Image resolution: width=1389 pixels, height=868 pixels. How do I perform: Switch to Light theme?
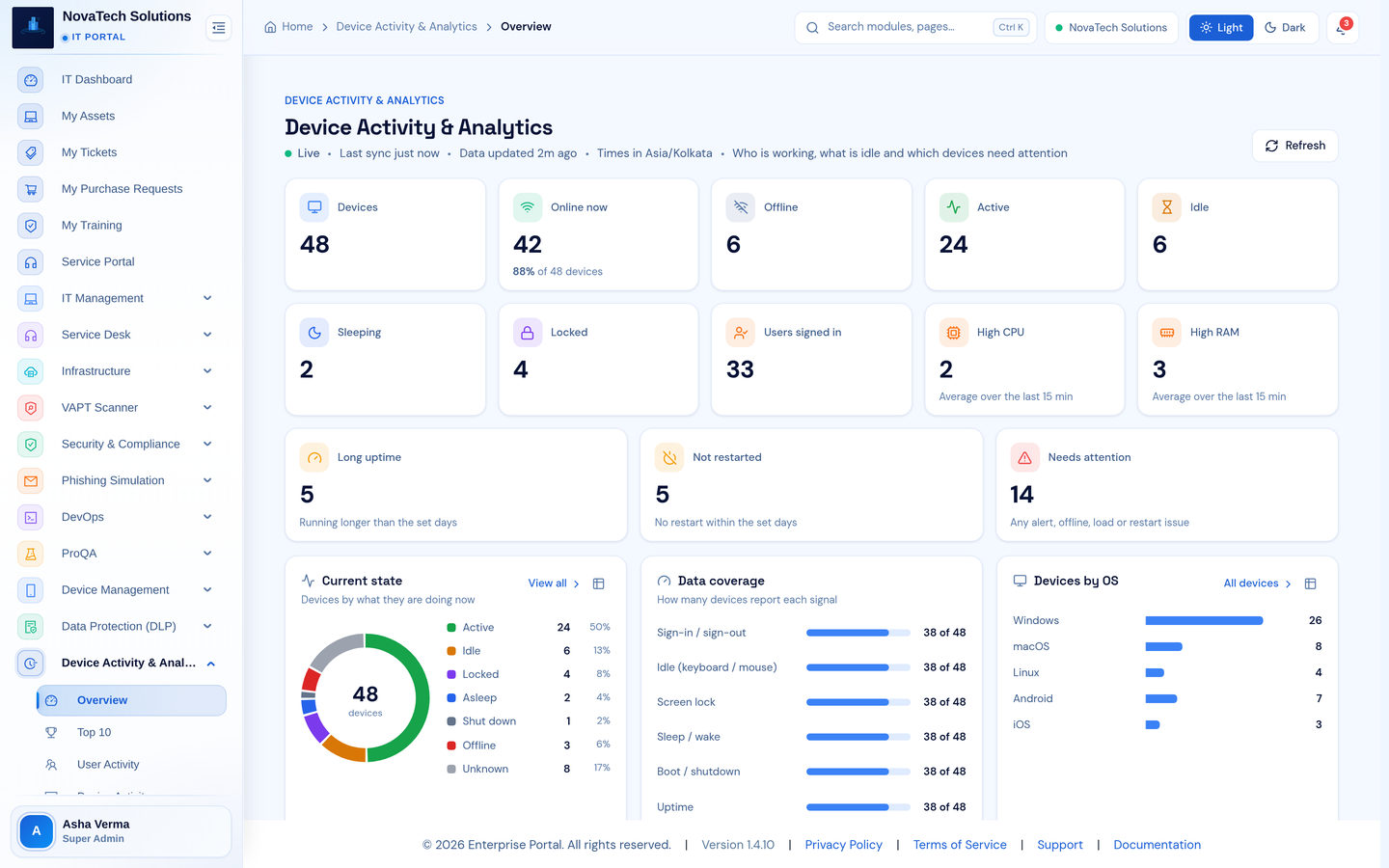(1221, 28)
